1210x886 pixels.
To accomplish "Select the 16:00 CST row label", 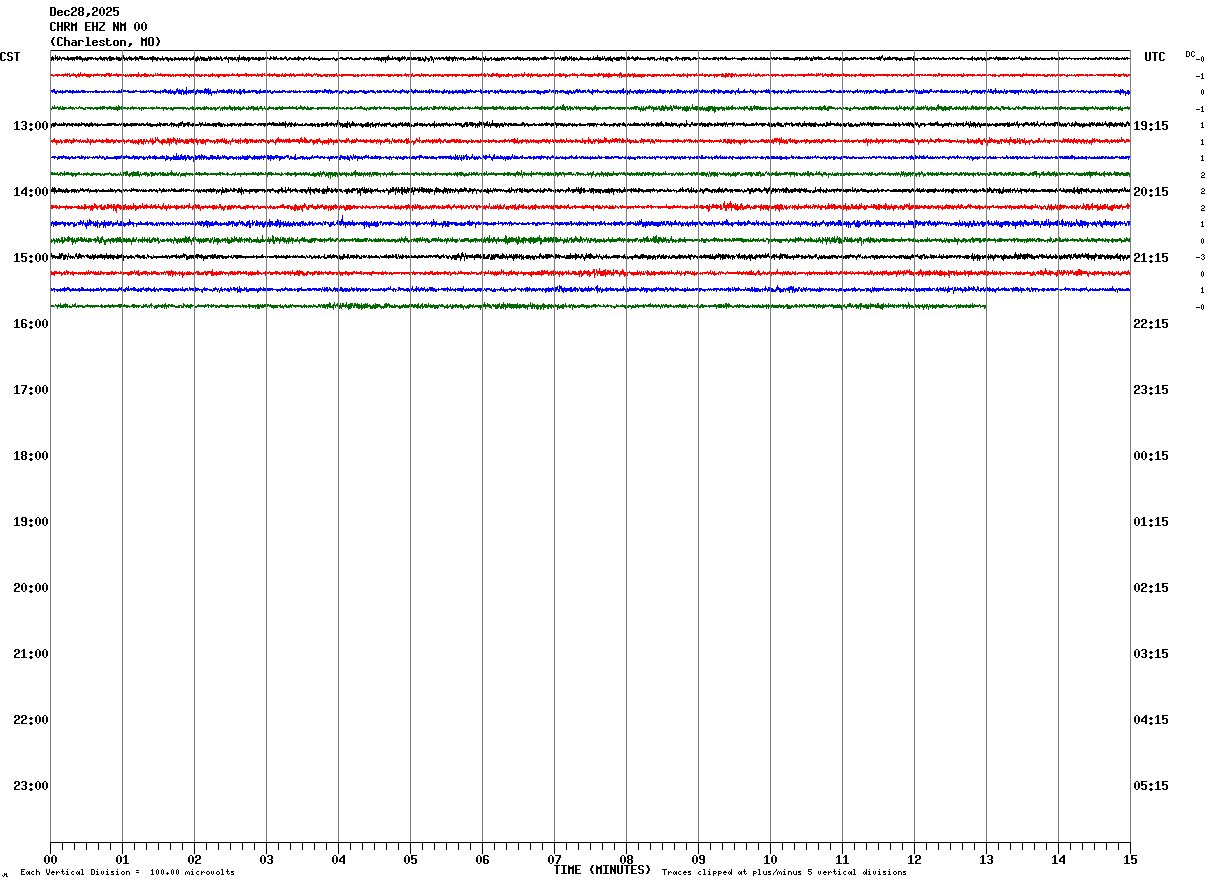I will click(x=31, y=324).
